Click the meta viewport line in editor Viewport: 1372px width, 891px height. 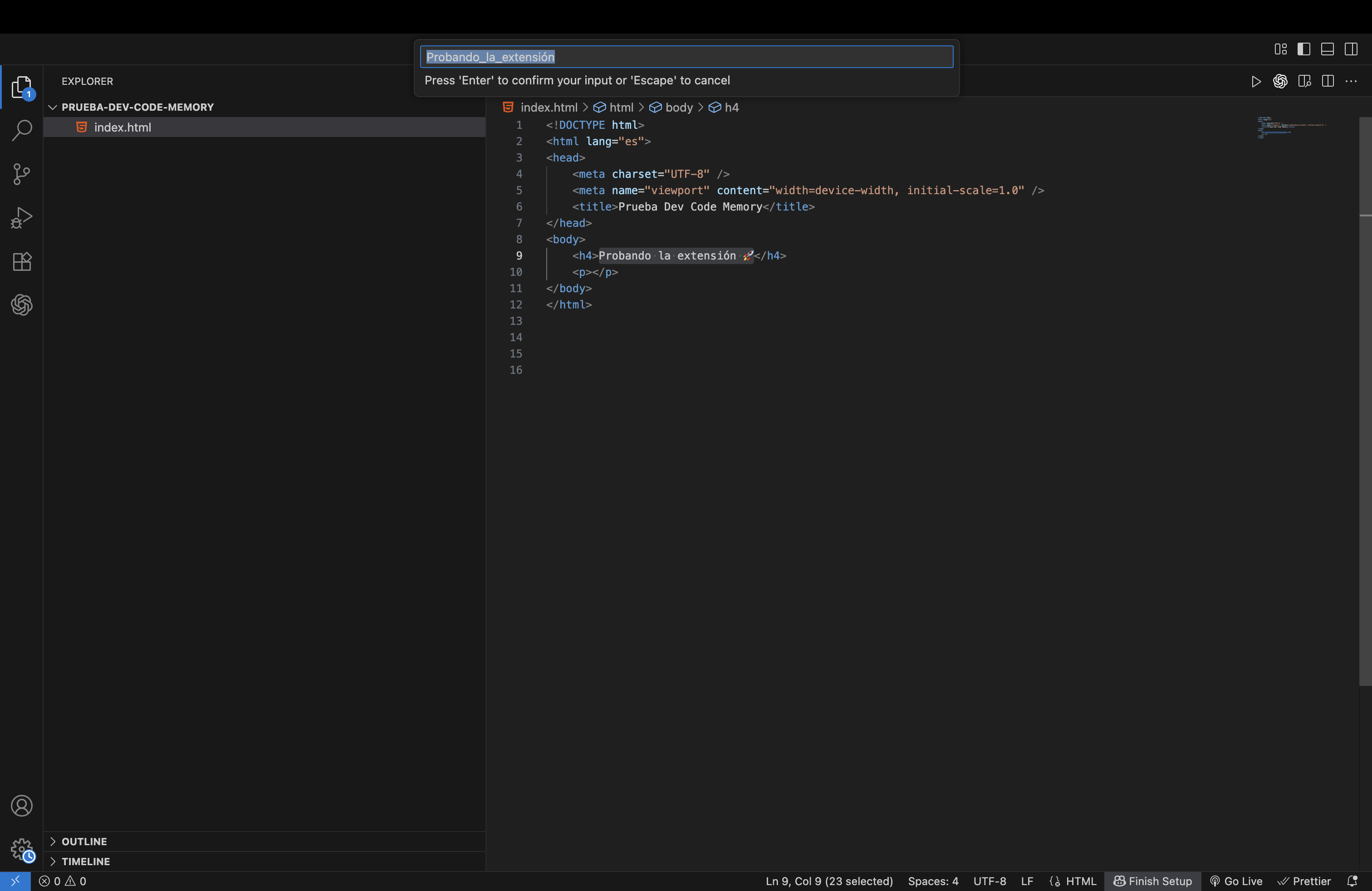tap(808, 190)
